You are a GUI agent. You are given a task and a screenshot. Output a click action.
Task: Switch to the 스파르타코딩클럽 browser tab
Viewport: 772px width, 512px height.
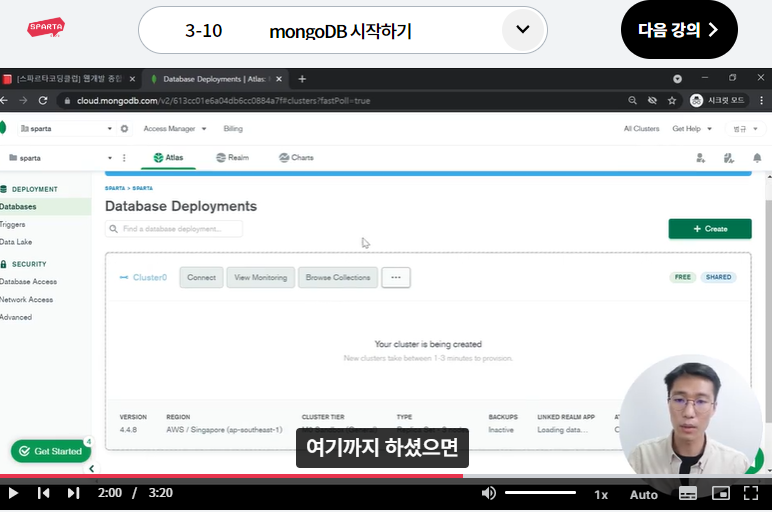69,79
